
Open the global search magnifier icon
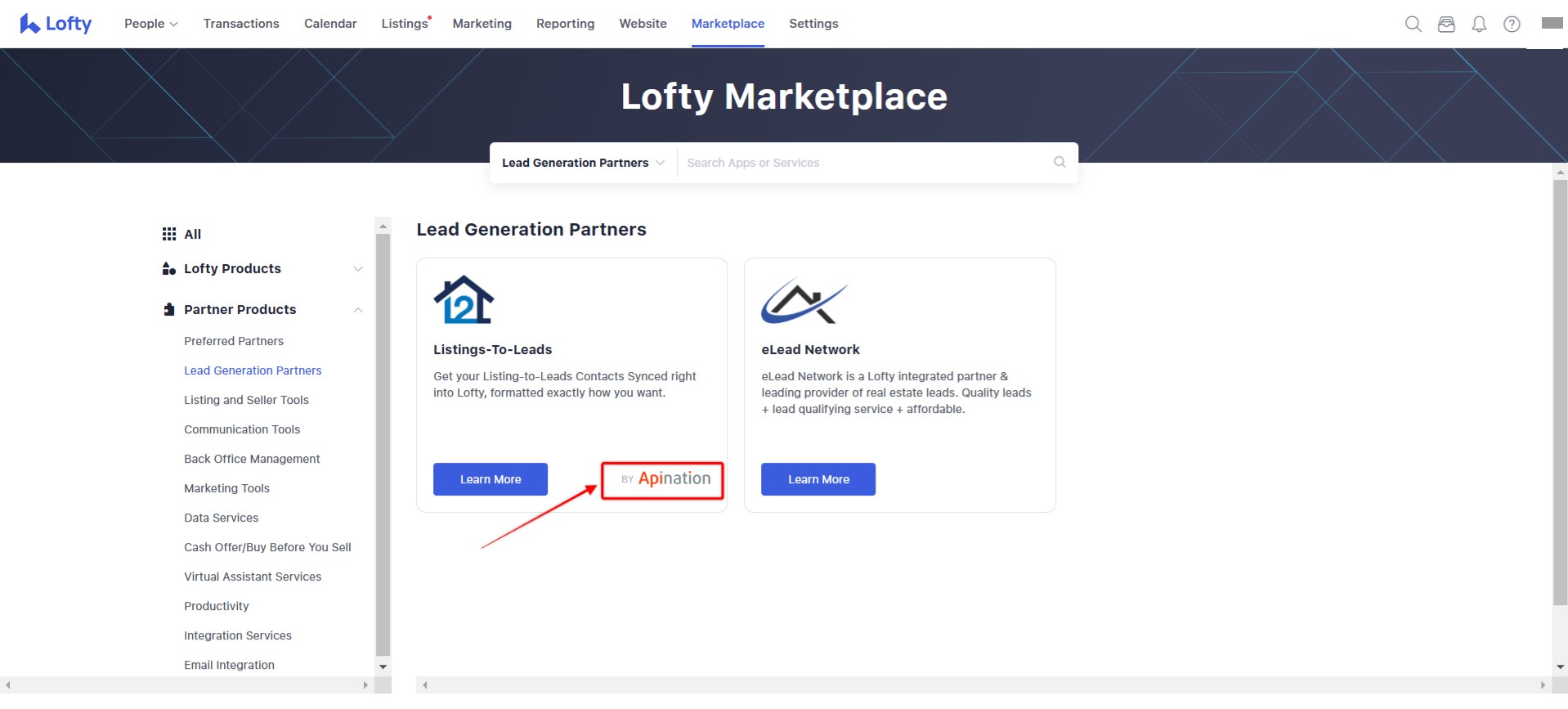click(x=1413, y=24)
